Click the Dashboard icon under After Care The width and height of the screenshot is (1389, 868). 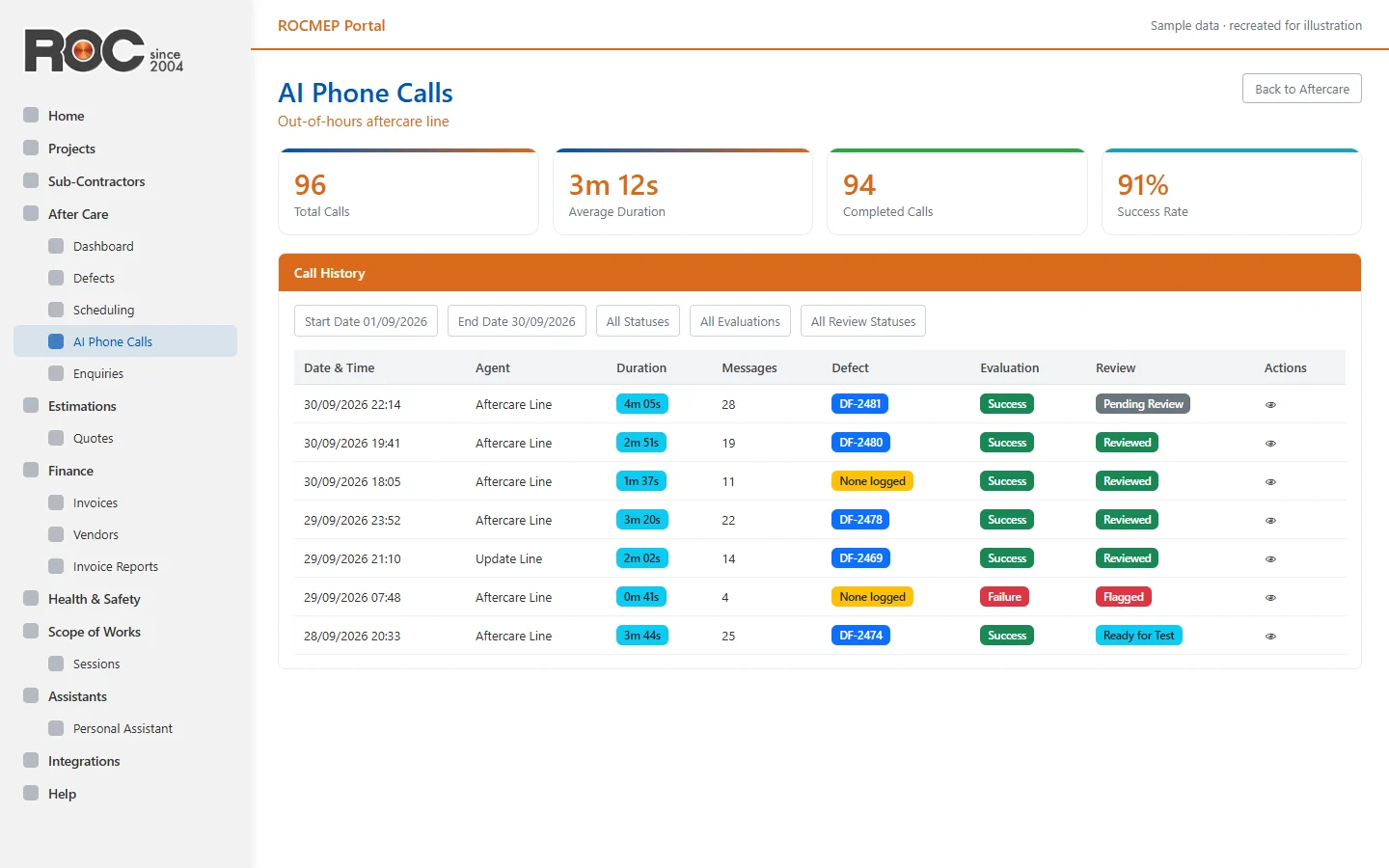tap(56, 246)
